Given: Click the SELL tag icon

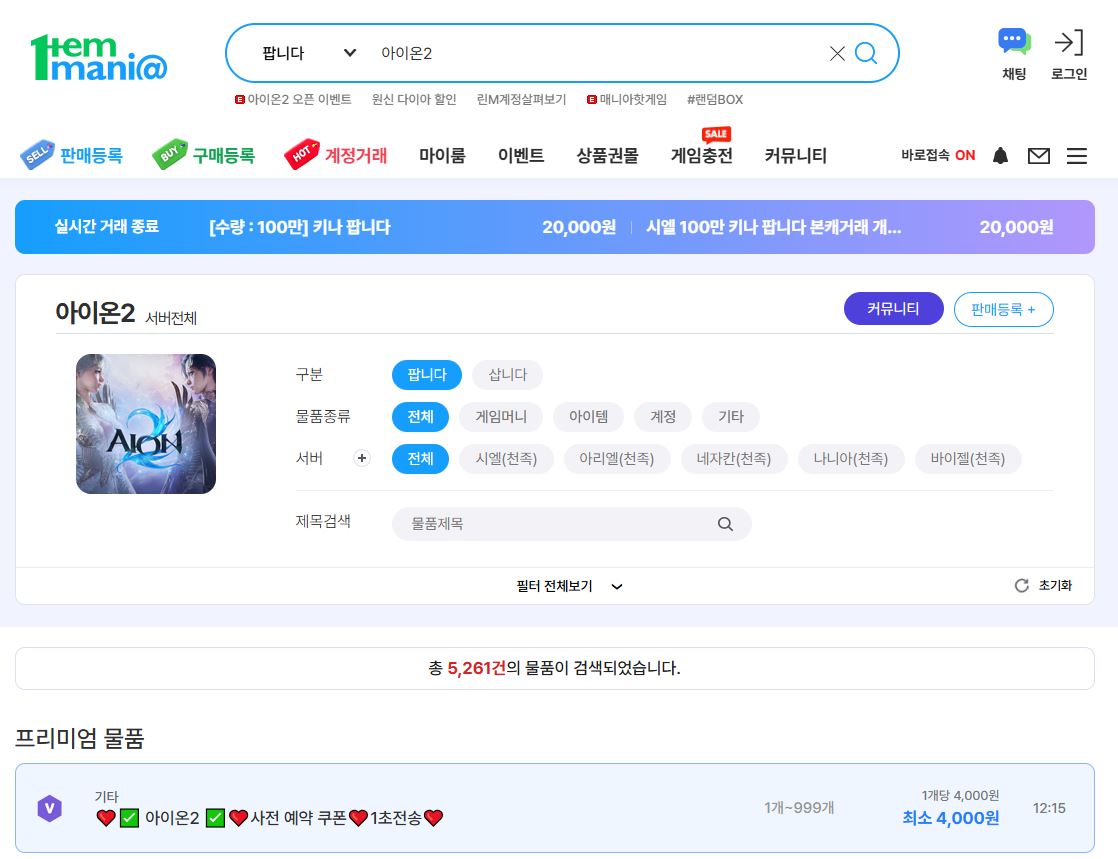Looking at the screenshot, I should point(37,154).
